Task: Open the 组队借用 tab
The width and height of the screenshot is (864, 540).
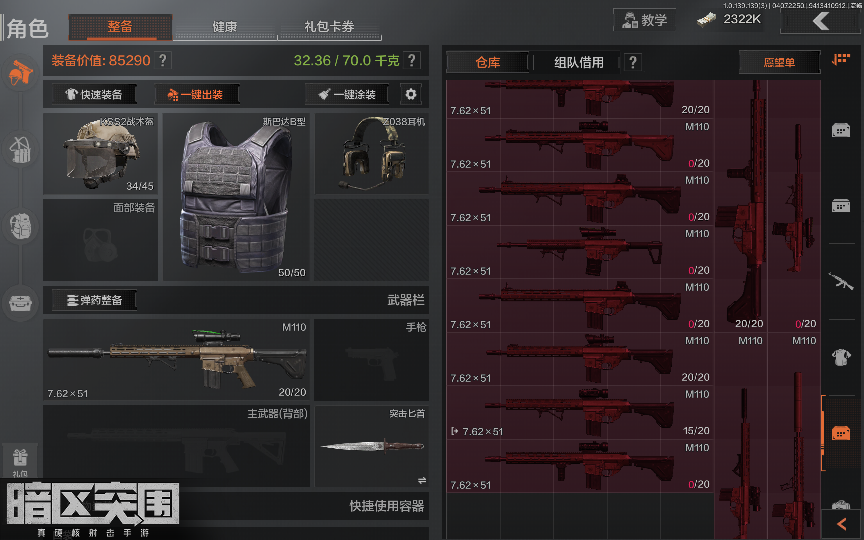Action: coord(579,62)
